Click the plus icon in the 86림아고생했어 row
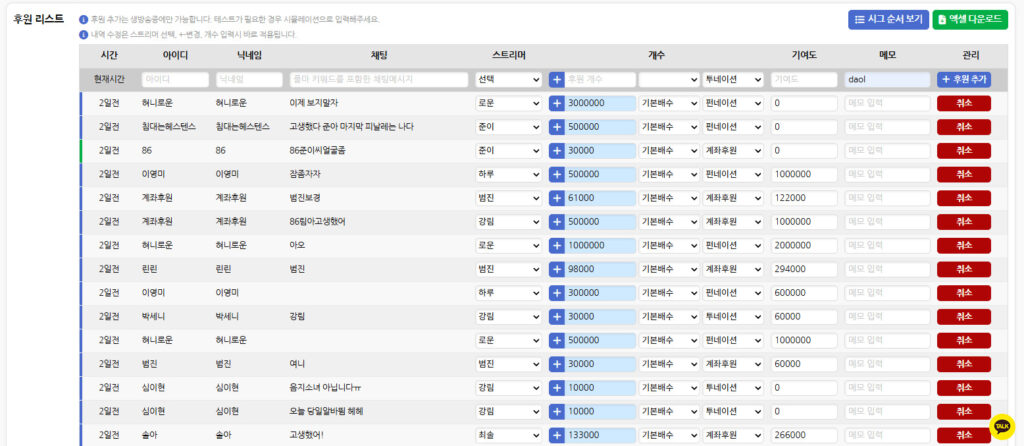 pyautogui.click(x=556, y=222)
